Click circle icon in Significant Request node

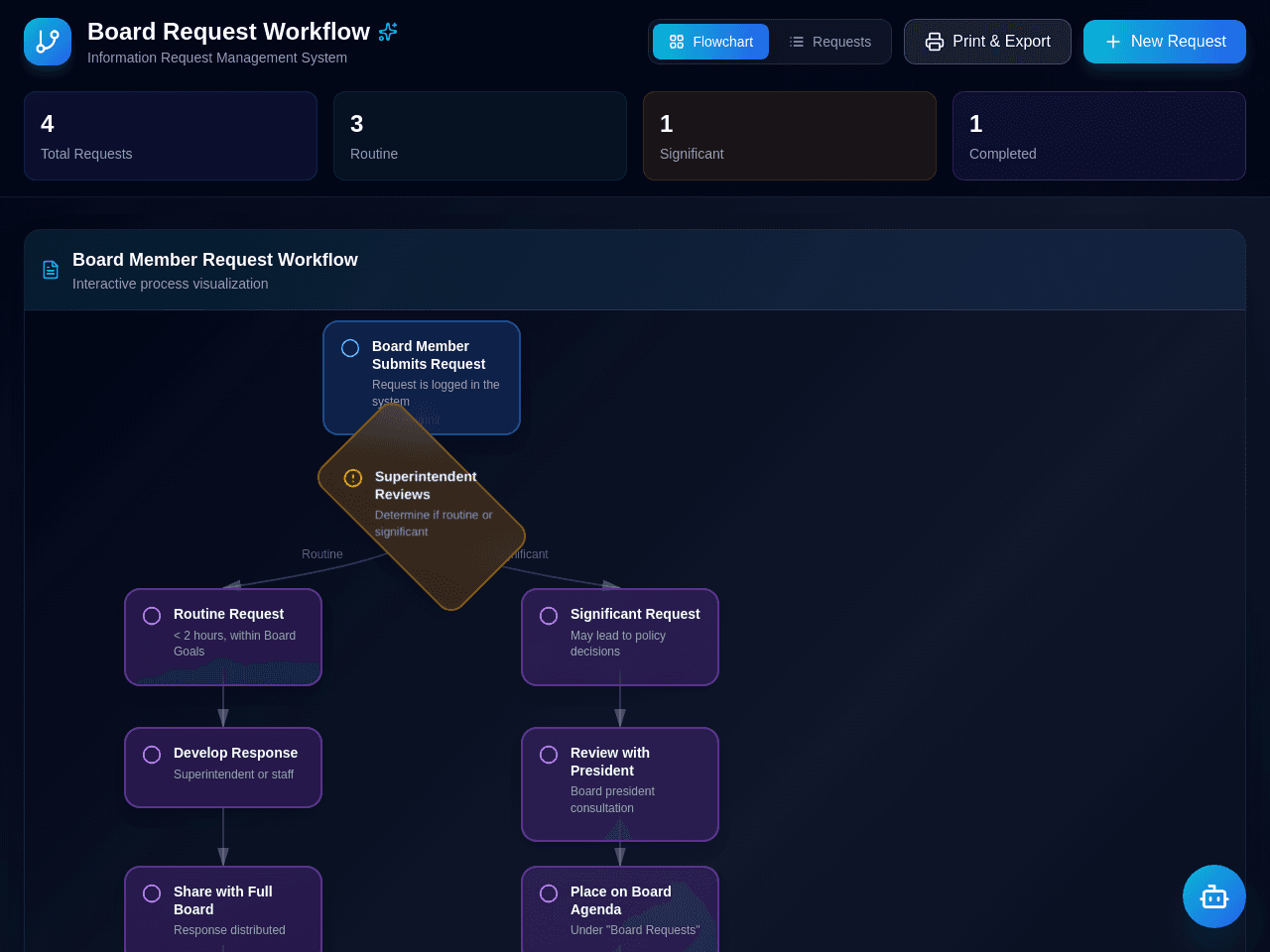(x=549, y=616)
